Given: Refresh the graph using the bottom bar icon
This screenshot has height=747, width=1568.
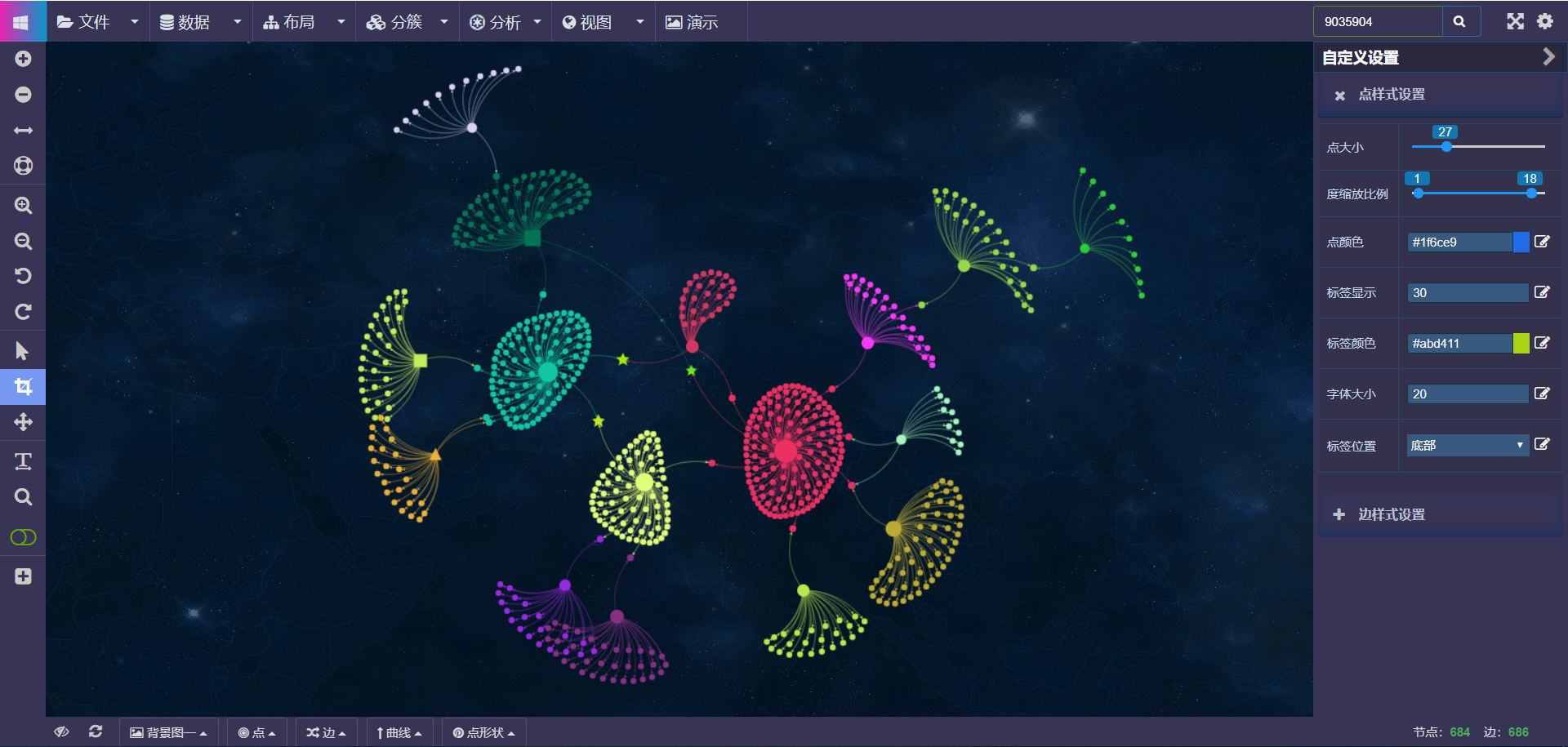Looking at the screenshot, I should point(96,732).
